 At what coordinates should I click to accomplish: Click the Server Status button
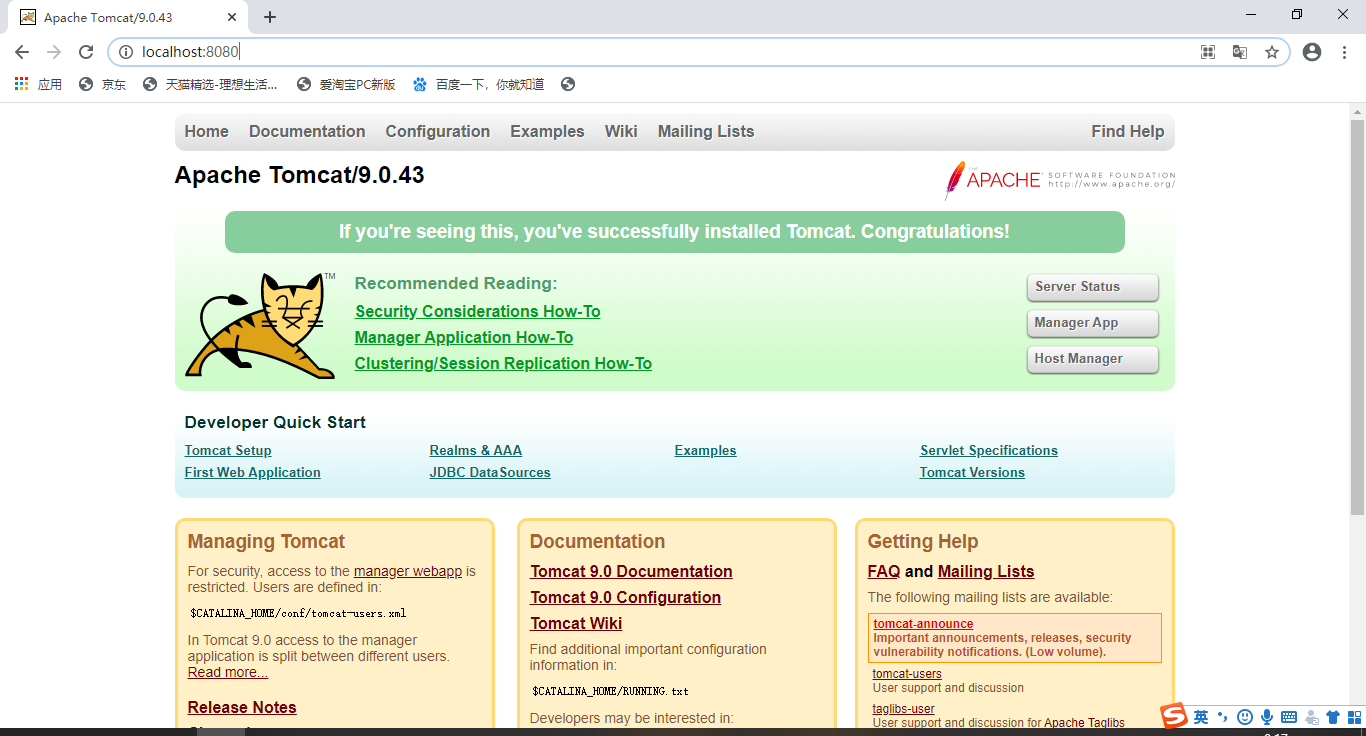pos(1092,287)
